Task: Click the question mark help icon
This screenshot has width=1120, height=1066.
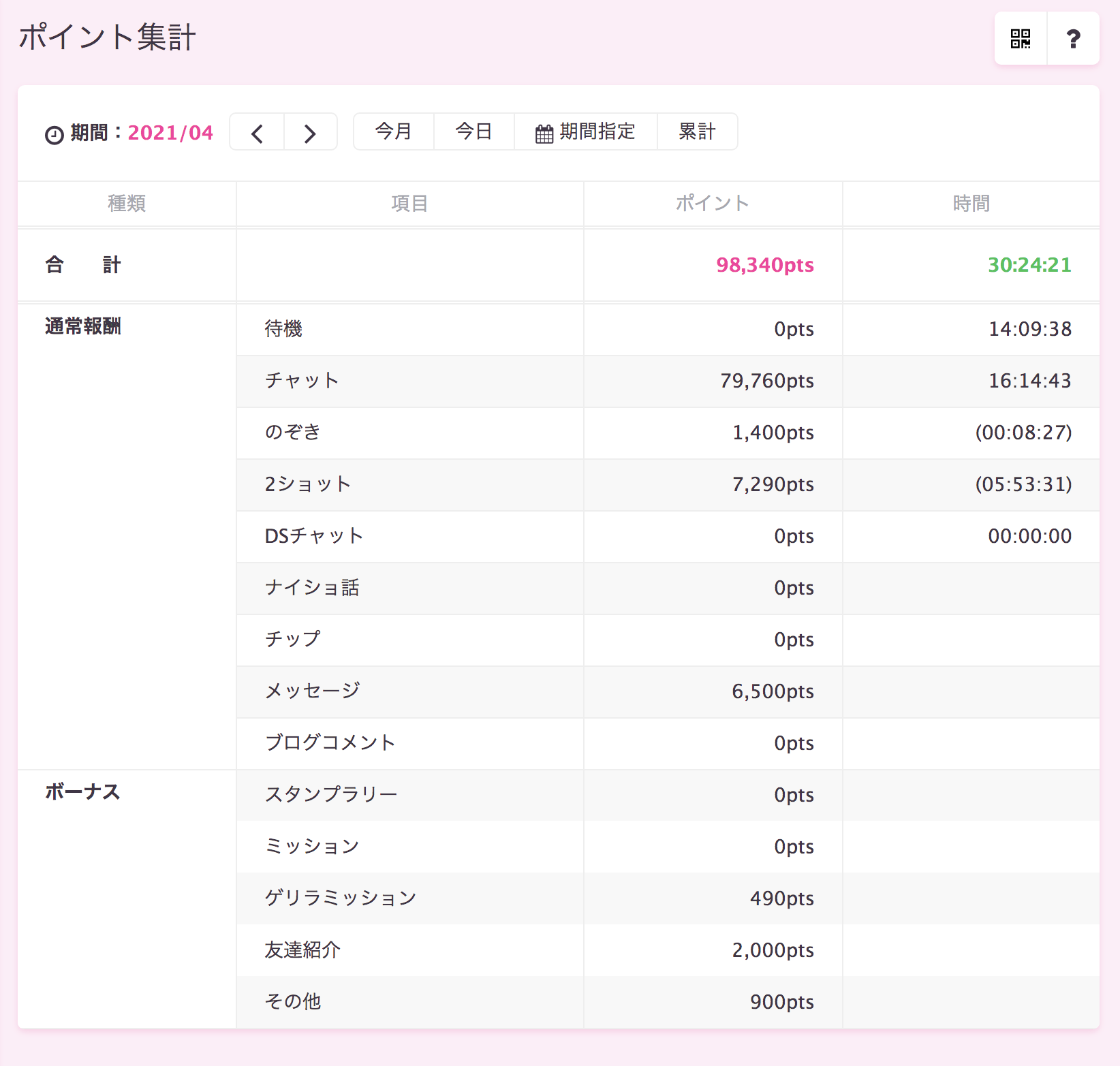Action: pos(1073,39)
